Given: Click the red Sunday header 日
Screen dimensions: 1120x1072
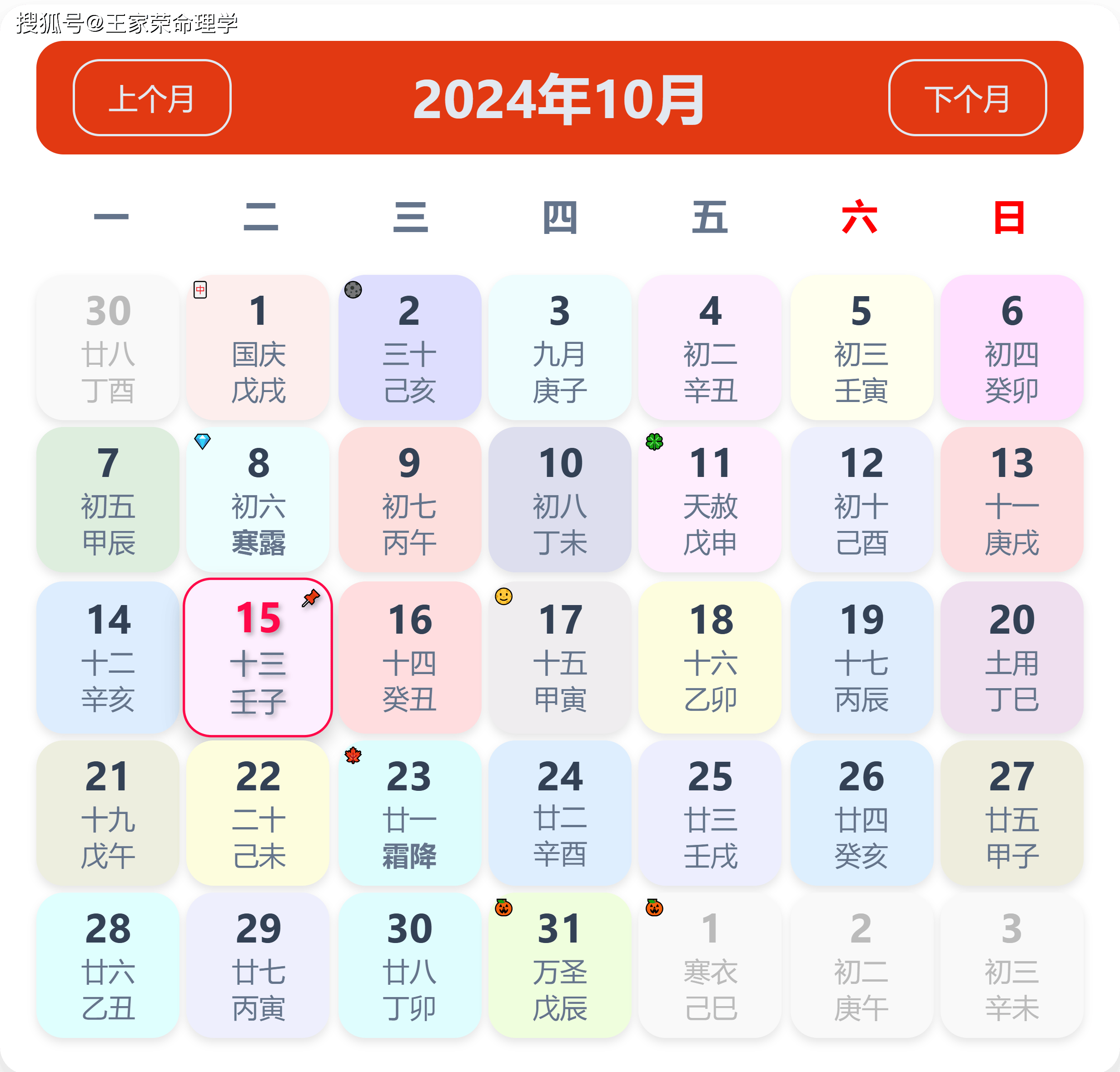Looking at the screenshot, I should click(x=1009, y=217).
